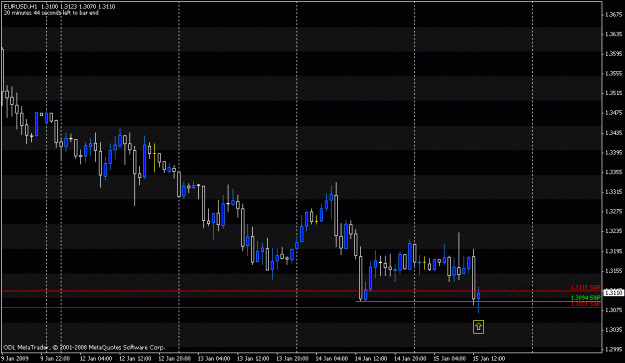The width and height of the screenshot is (625, 363).
Task: Click the 1.3395 price scale label
Action: click(x=613, y=153)
